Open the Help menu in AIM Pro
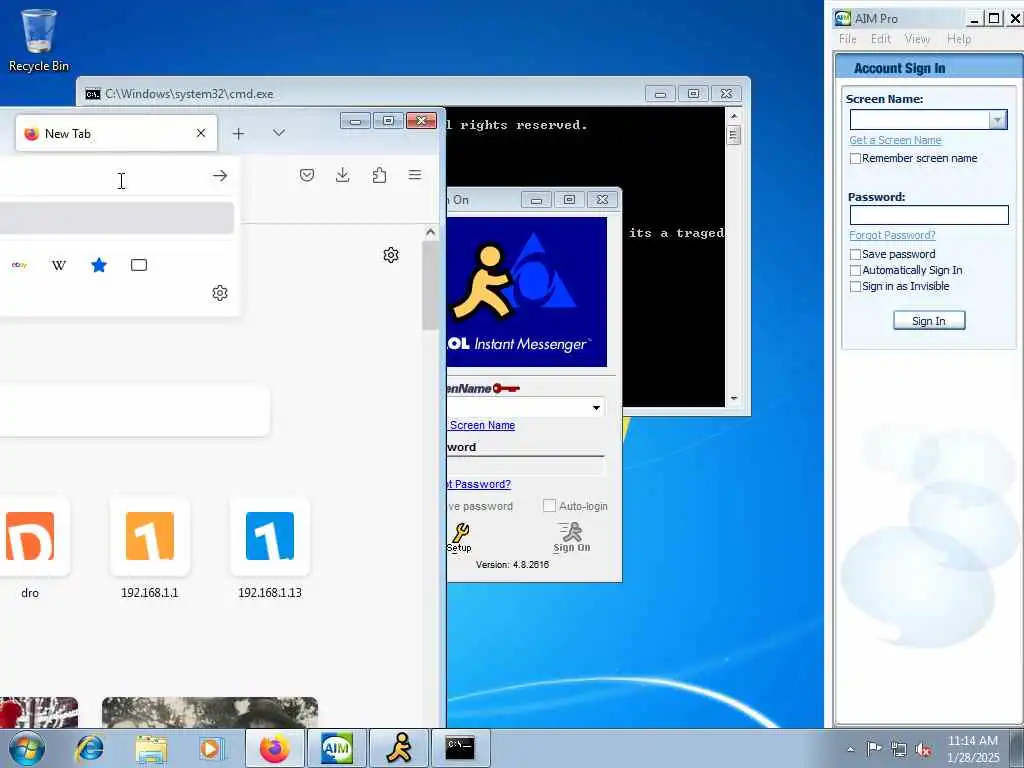Viewport: 1024px width, 768px height. pyautogui.click(x=959, y=39)
